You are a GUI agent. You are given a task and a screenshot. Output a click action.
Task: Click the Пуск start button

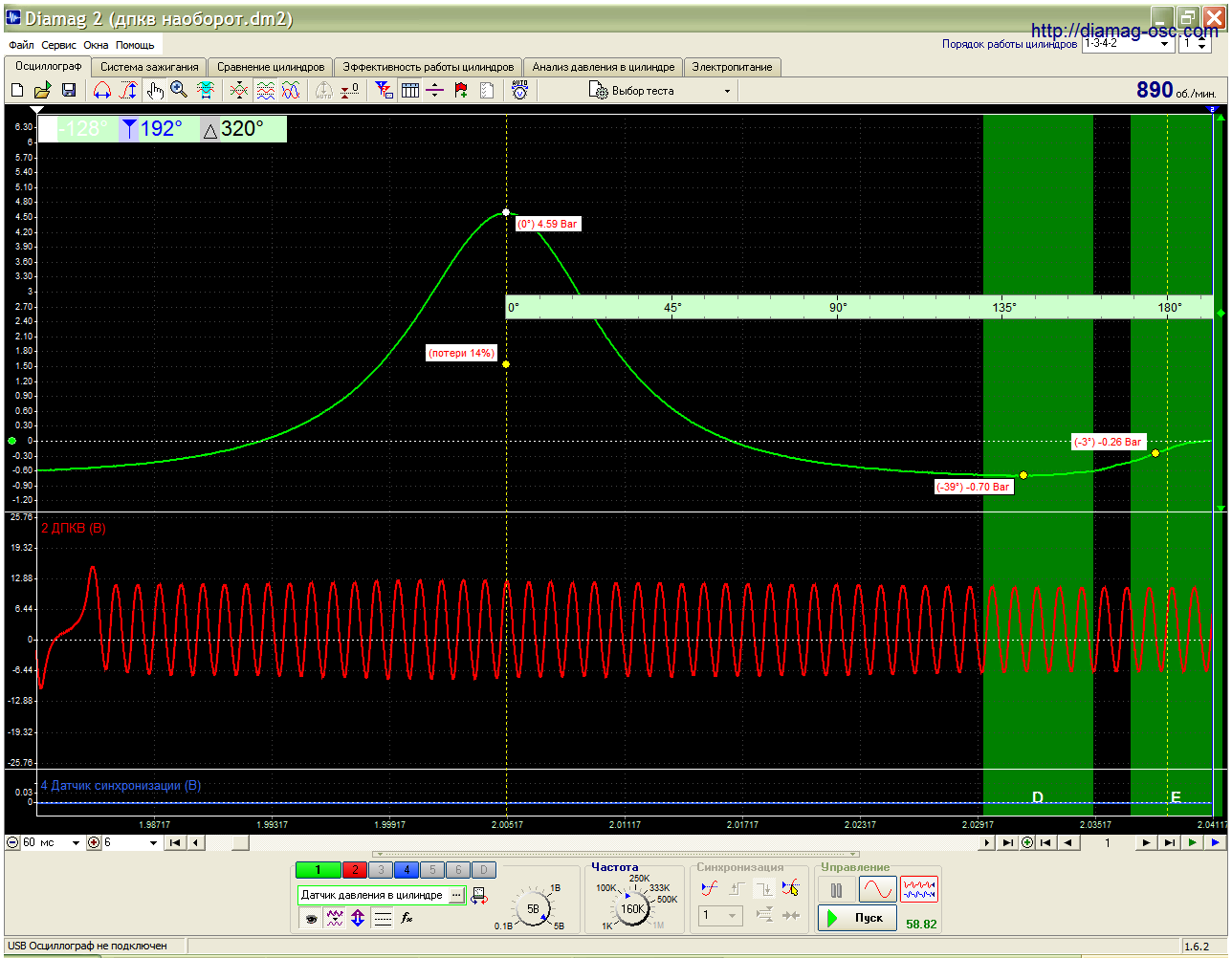(x=858, y=918)
